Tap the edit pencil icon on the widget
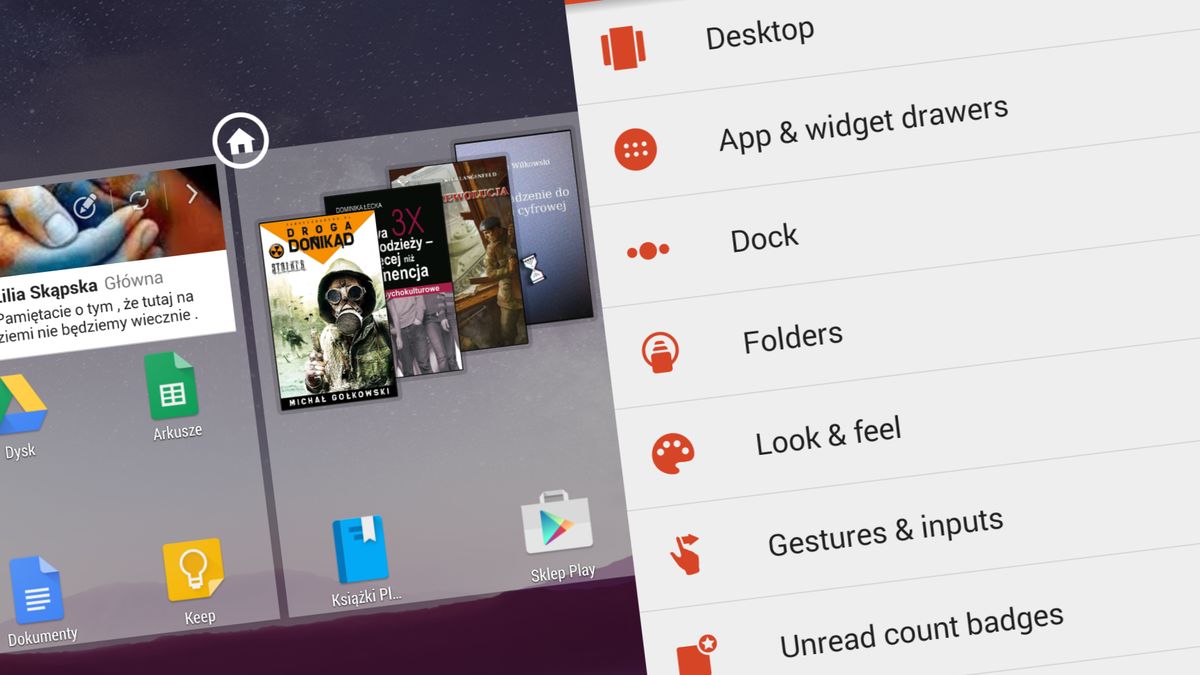 85,205
